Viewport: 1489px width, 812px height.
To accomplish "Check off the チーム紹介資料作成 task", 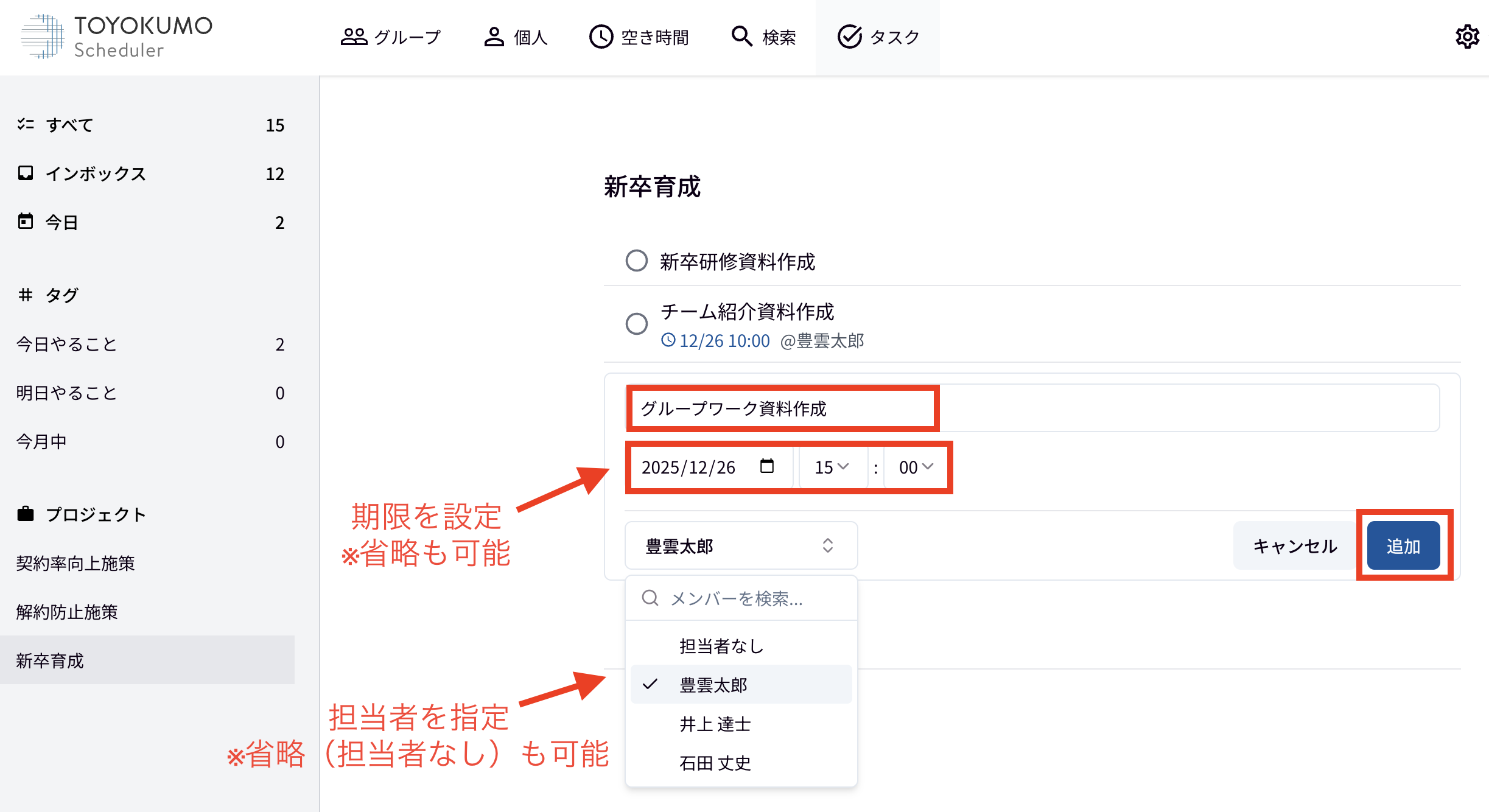I will tap(637, 324).
